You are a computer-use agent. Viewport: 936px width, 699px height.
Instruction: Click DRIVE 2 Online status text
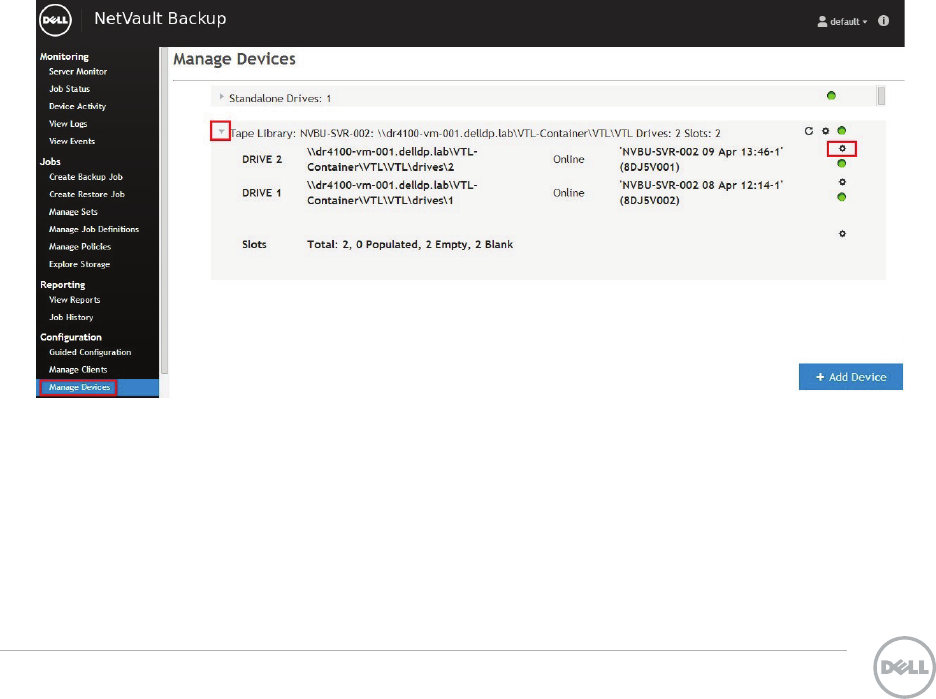[568, 159]
